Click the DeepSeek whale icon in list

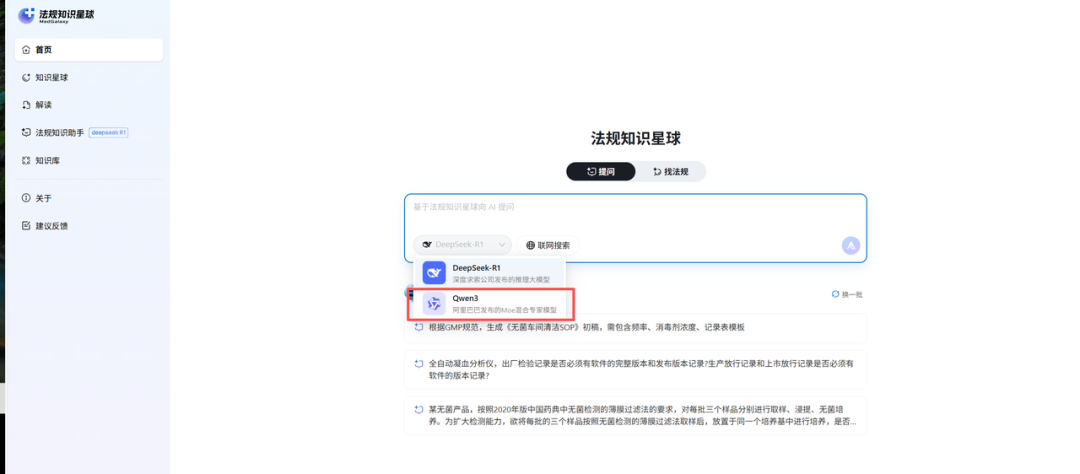pos(434,273)
